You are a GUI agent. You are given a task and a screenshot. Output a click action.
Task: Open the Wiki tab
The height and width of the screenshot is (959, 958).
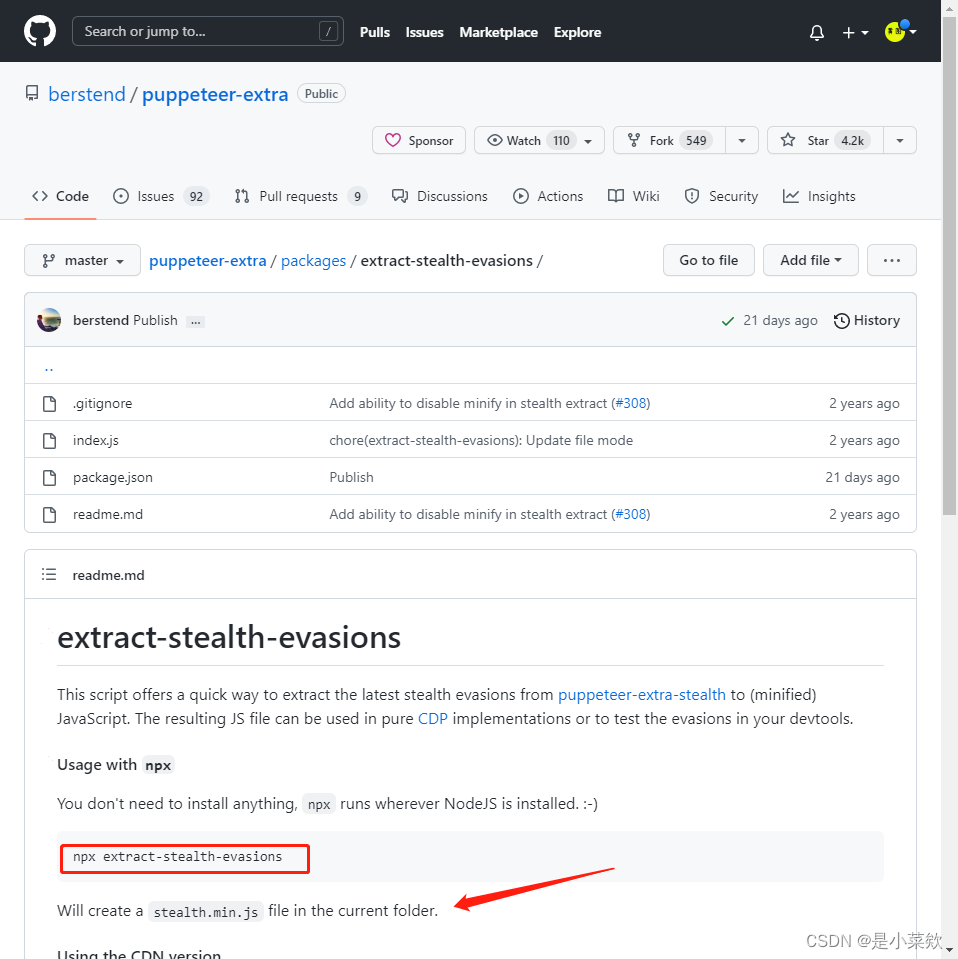(633, 196)
